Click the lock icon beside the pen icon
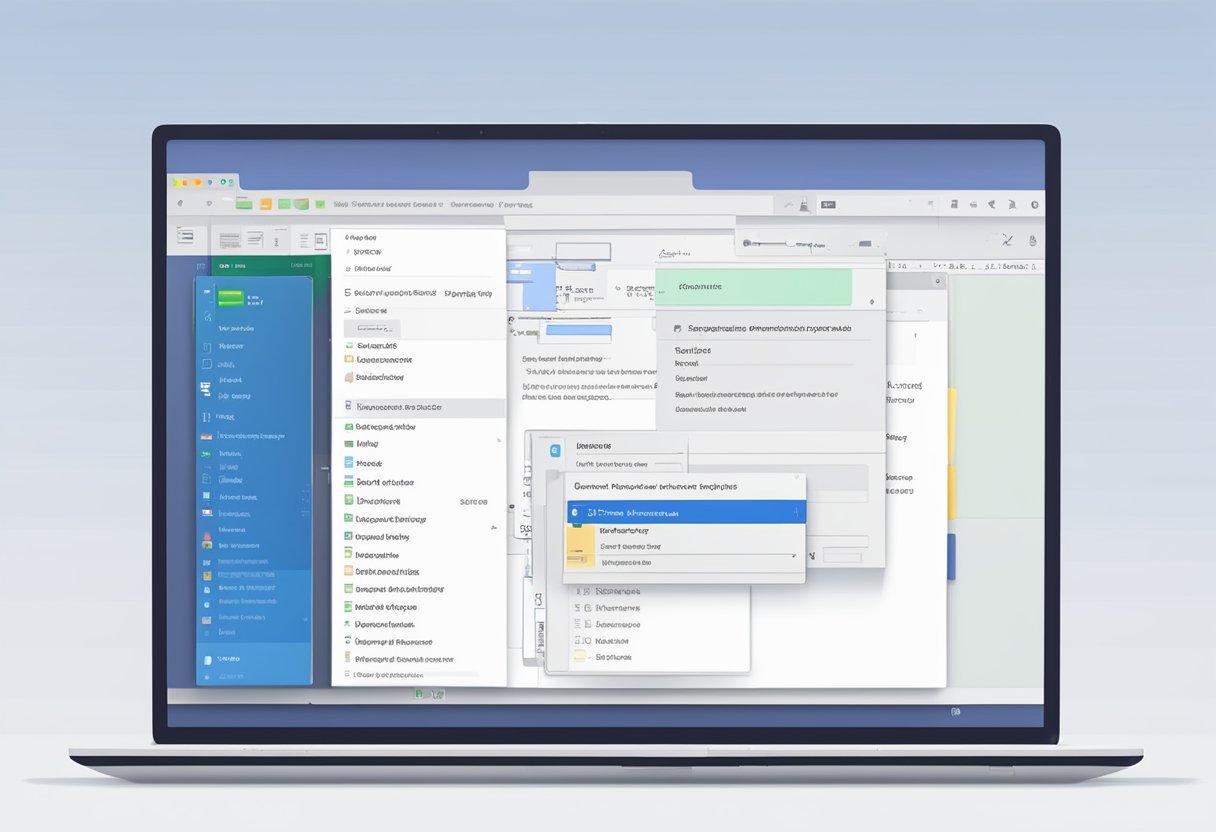1216x832 pixels. tap(1031, 240)
